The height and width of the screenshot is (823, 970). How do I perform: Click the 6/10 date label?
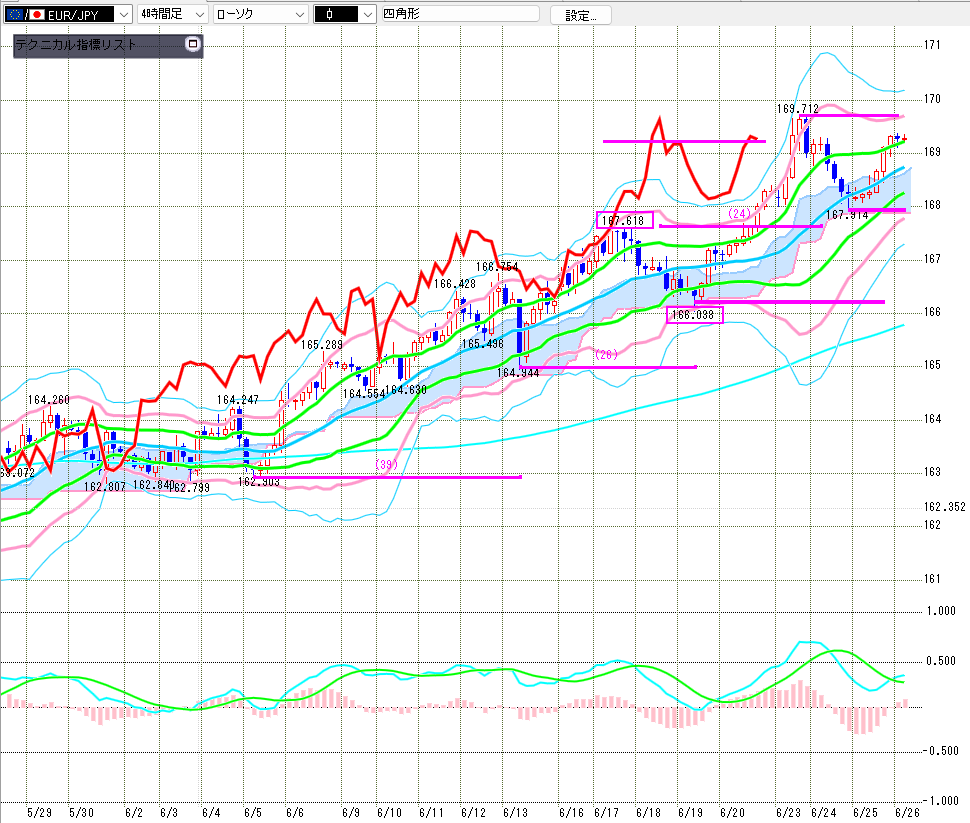click(389, 812)
